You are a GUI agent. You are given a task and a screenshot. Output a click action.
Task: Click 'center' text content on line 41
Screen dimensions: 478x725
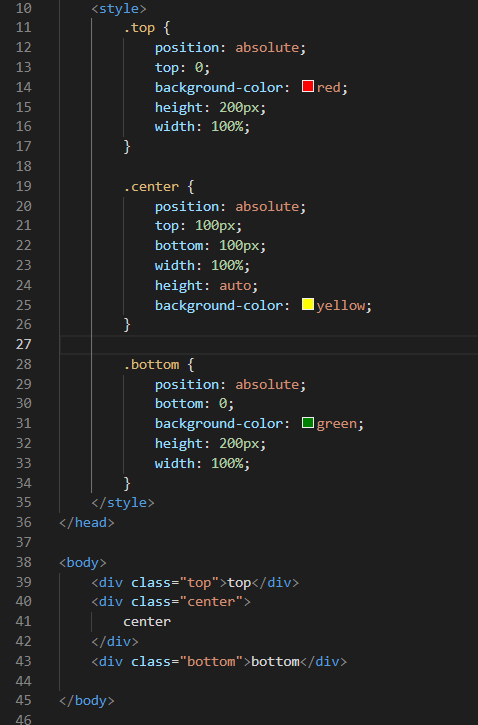pos(147,622)
